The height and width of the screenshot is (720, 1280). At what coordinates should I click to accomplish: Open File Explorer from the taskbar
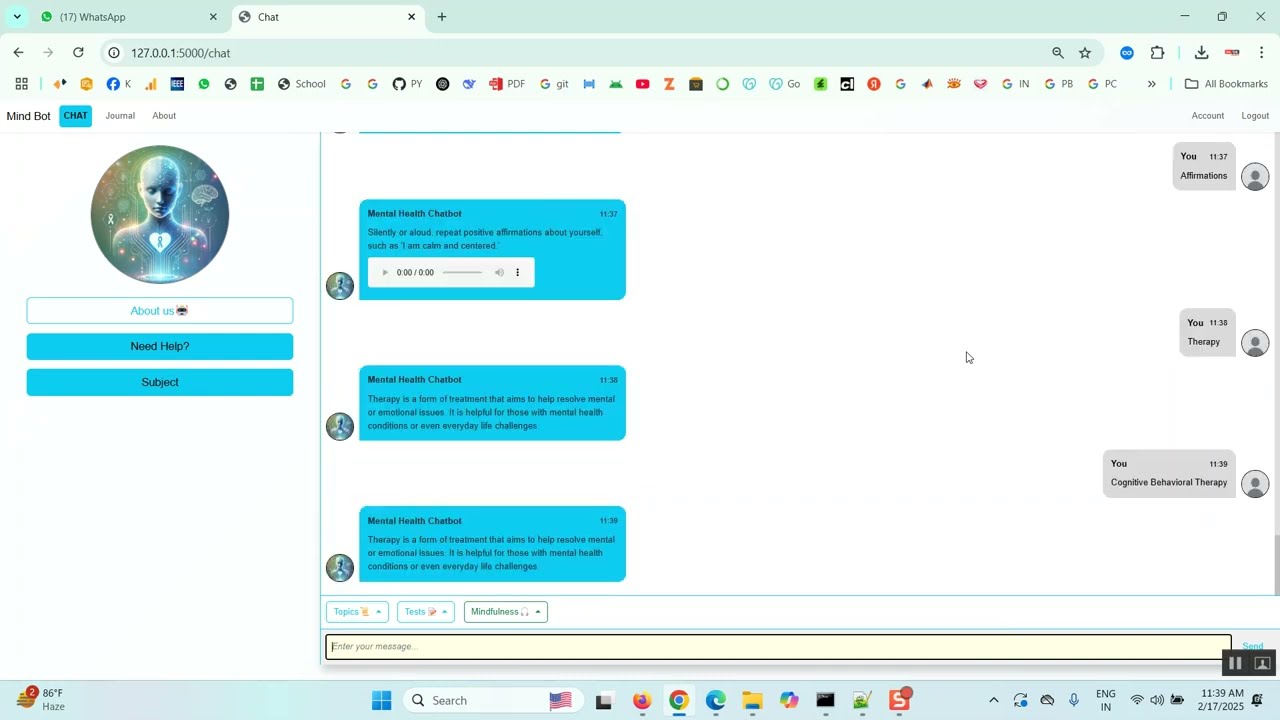752,700
